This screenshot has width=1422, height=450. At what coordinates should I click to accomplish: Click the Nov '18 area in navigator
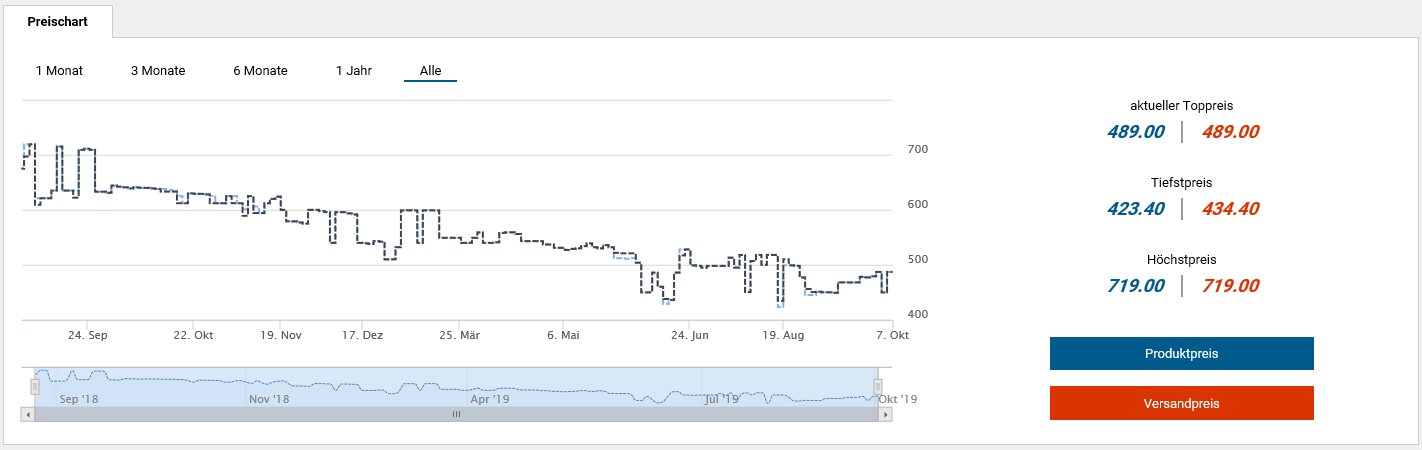coord(268,398)
